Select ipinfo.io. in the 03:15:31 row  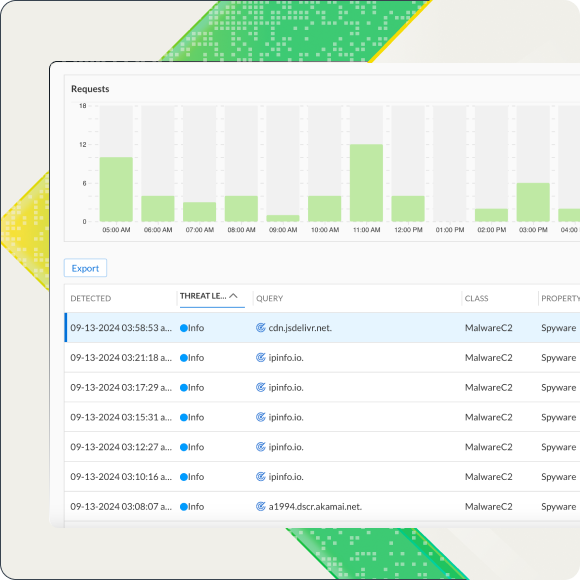pyautogui.click(x=286, y=417)
